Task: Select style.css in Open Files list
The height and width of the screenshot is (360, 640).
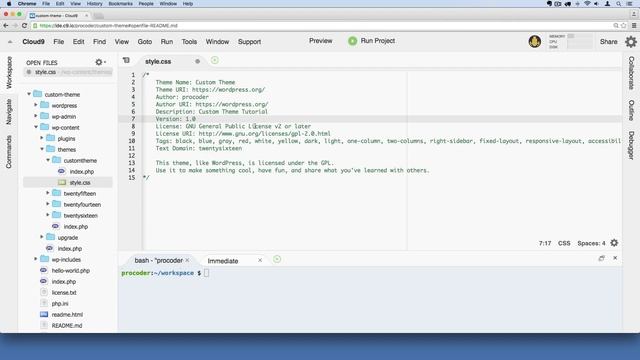Action: coord(68,72)
